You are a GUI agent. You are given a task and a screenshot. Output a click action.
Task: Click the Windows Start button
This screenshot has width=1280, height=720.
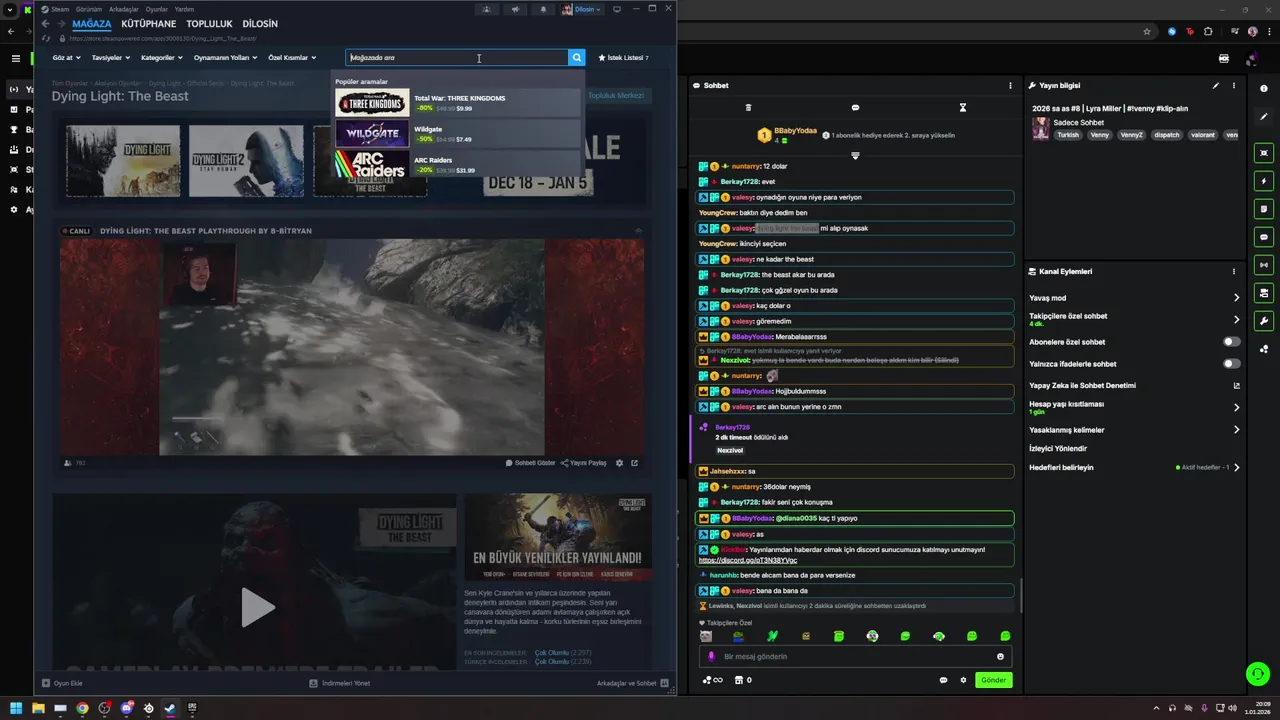16,708
